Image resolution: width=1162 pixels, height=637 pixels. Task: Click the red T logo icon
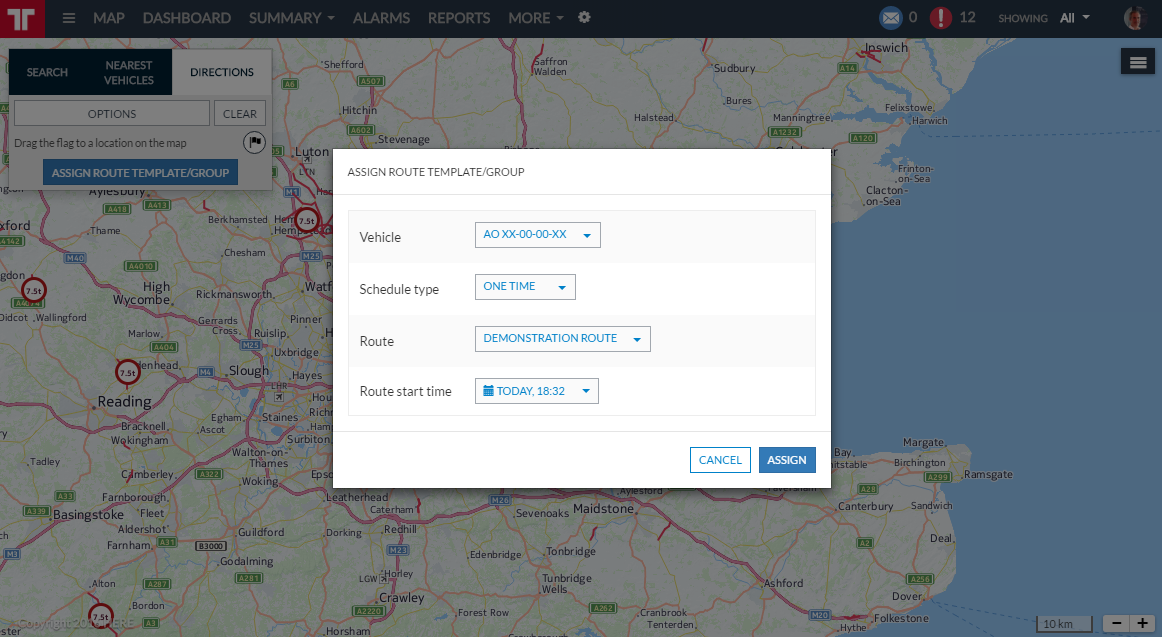(x=22, y=18)
